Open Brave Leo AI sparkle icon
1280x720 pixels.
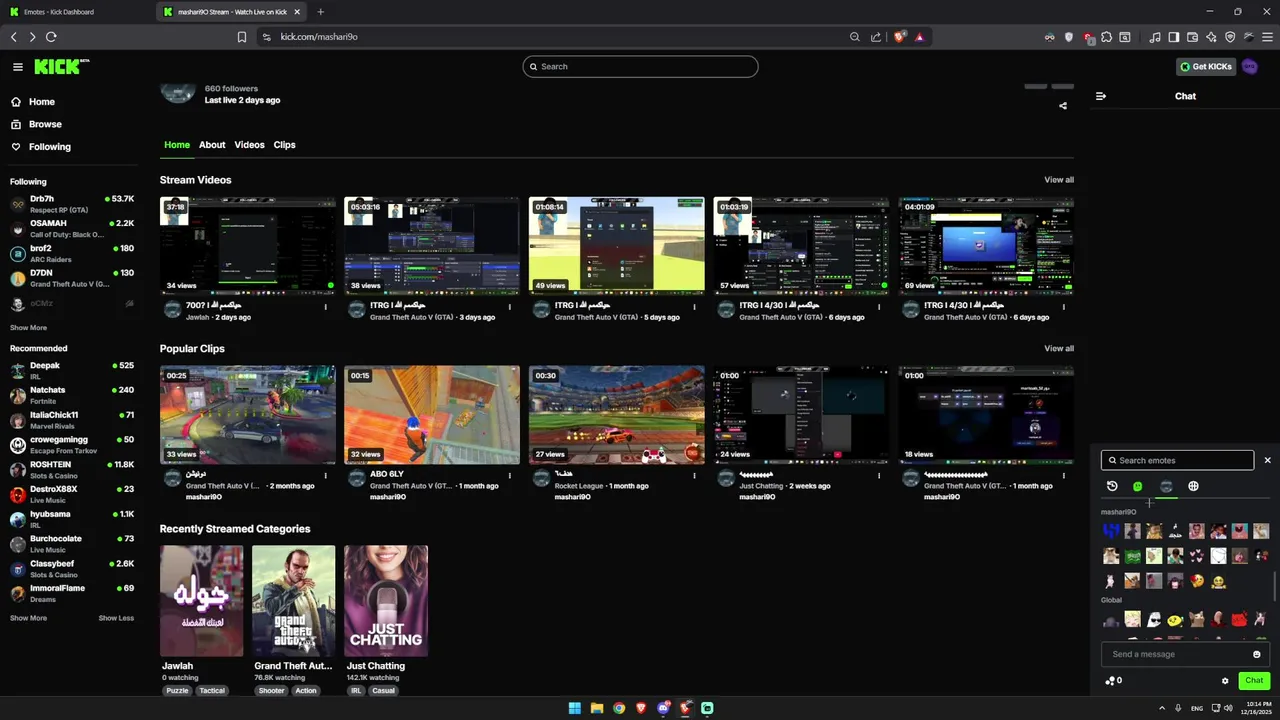[x=1211, y=37]
